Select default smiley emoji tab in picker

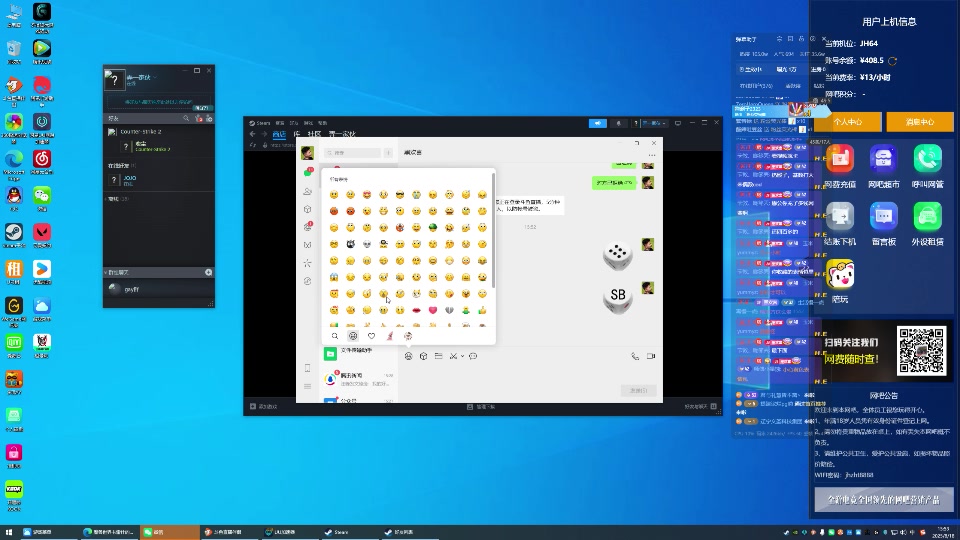pos(353,336)
